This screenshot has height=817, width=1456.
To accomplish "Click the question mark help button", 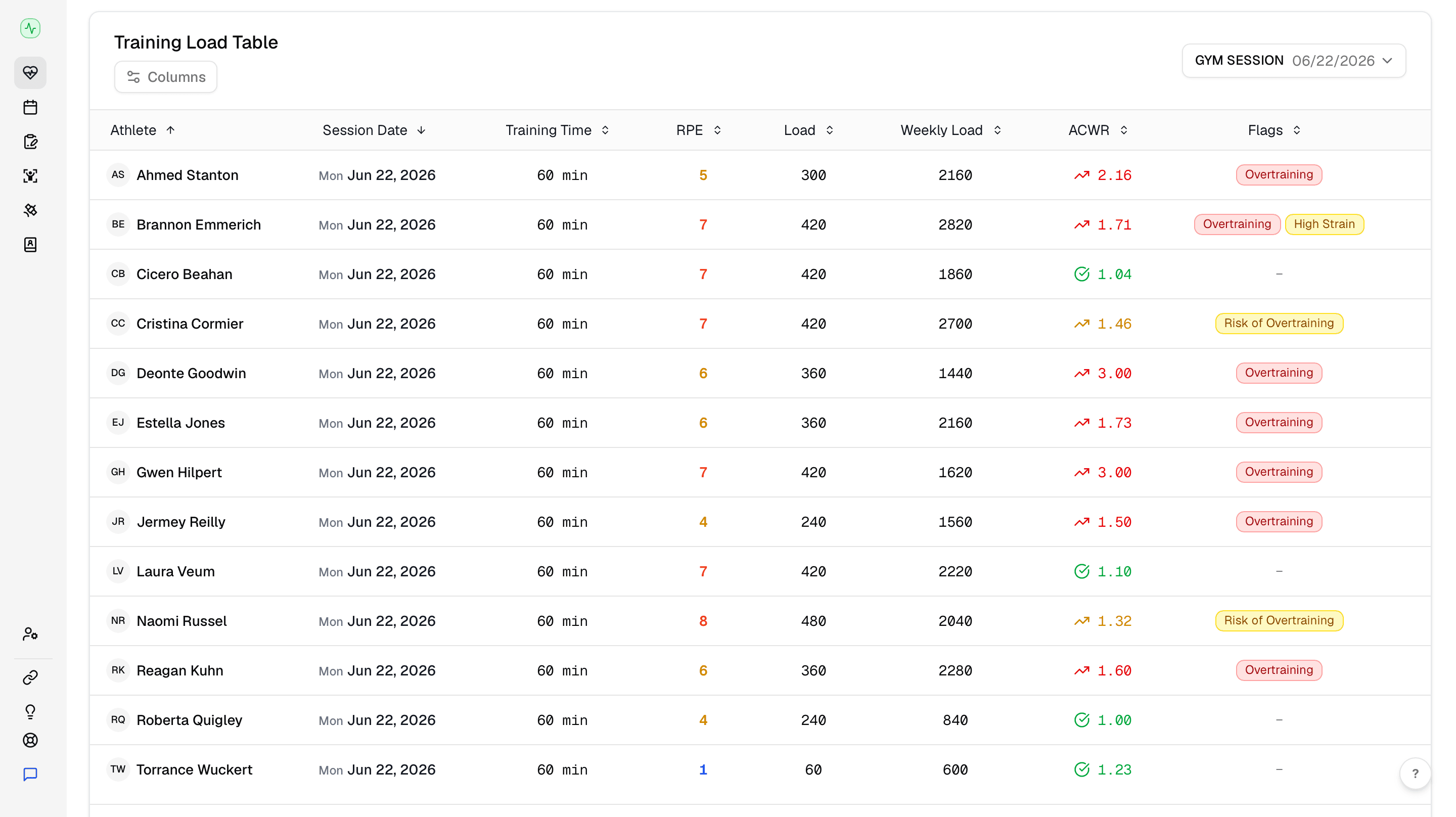I will 1415,773.
